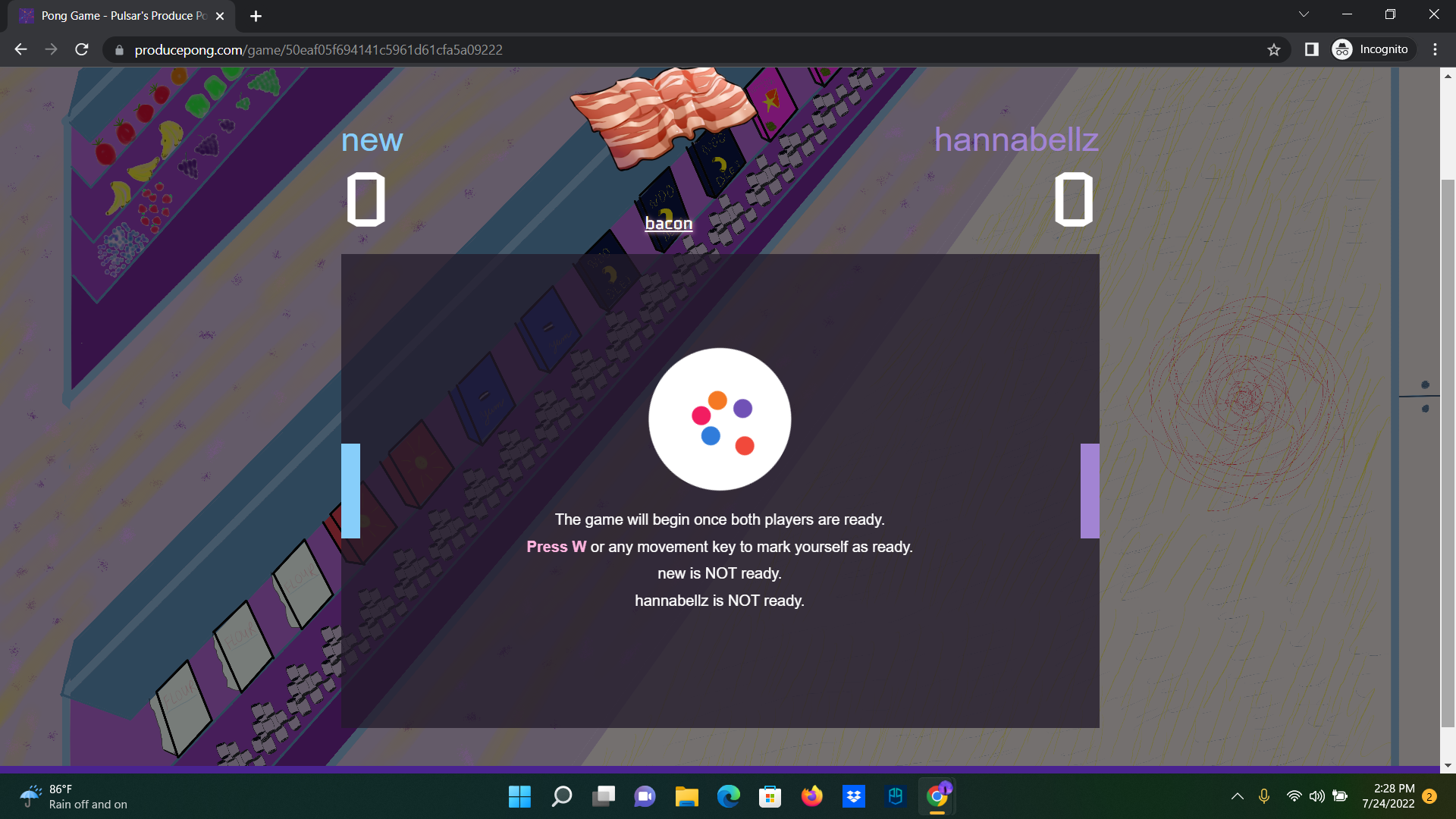Open the tab search dropdown arrow
This screenshot has width=1456, height=819.
click(x=1304, y=14)
